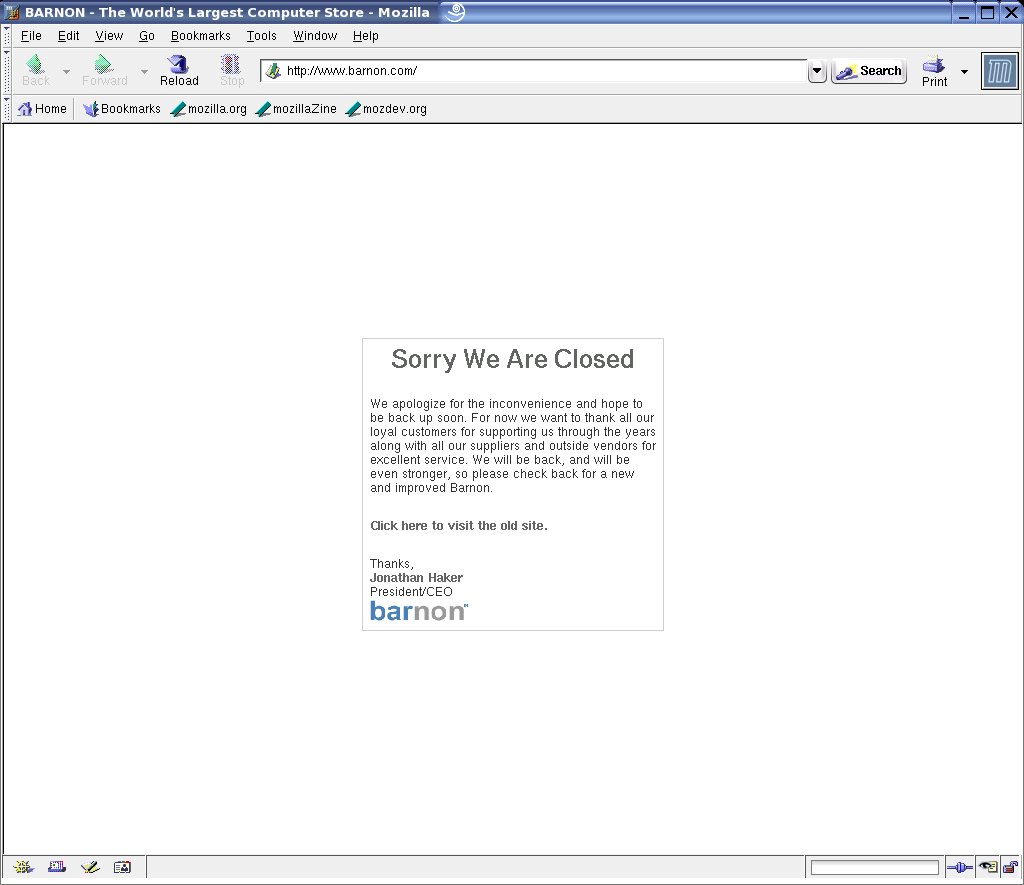
Task: Click the Print icon
Action: click(x=934, y=65)
